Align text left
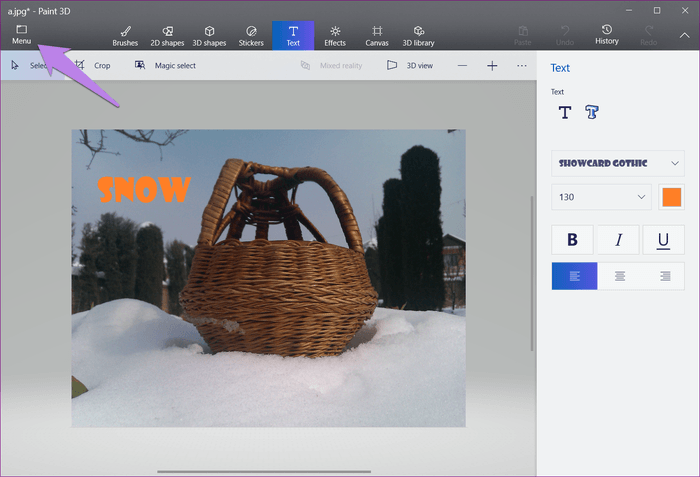Screen dimensions: 700x477 click(x=575, y=276)
